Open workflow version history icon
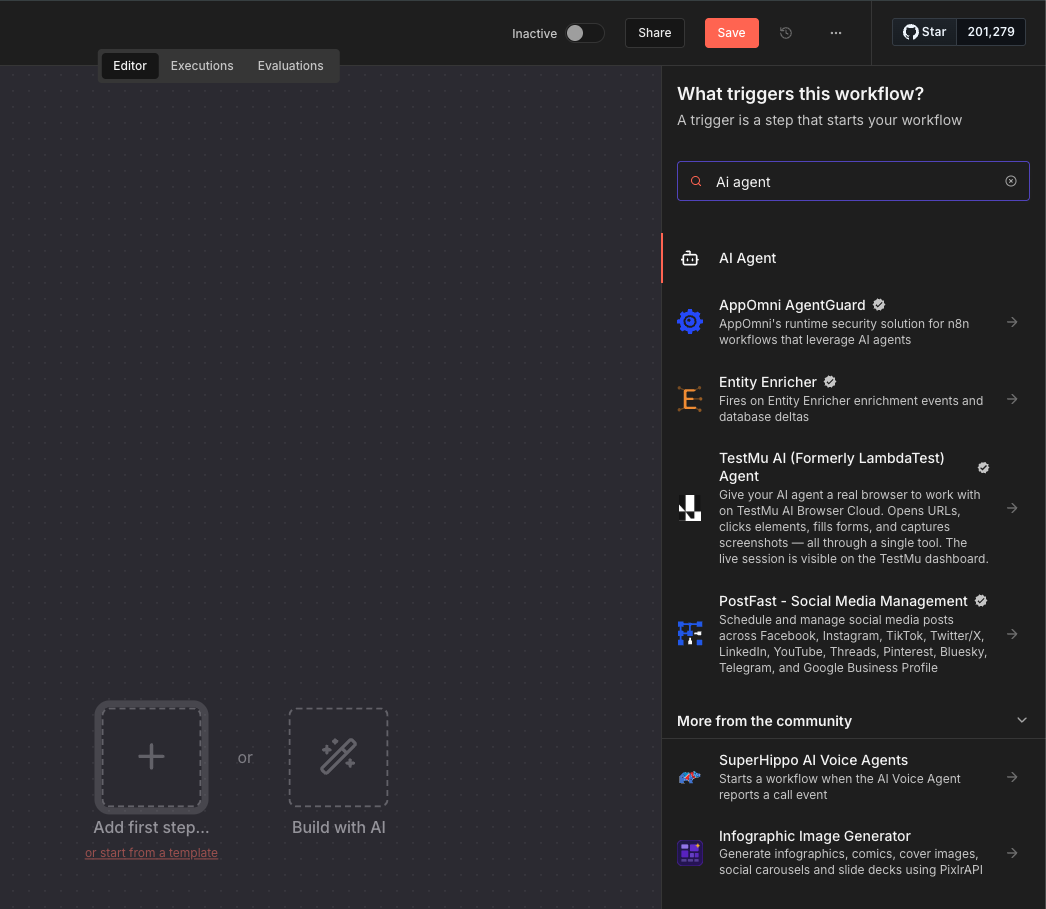The image size is (1046, 909). click(x=786, y=33)
